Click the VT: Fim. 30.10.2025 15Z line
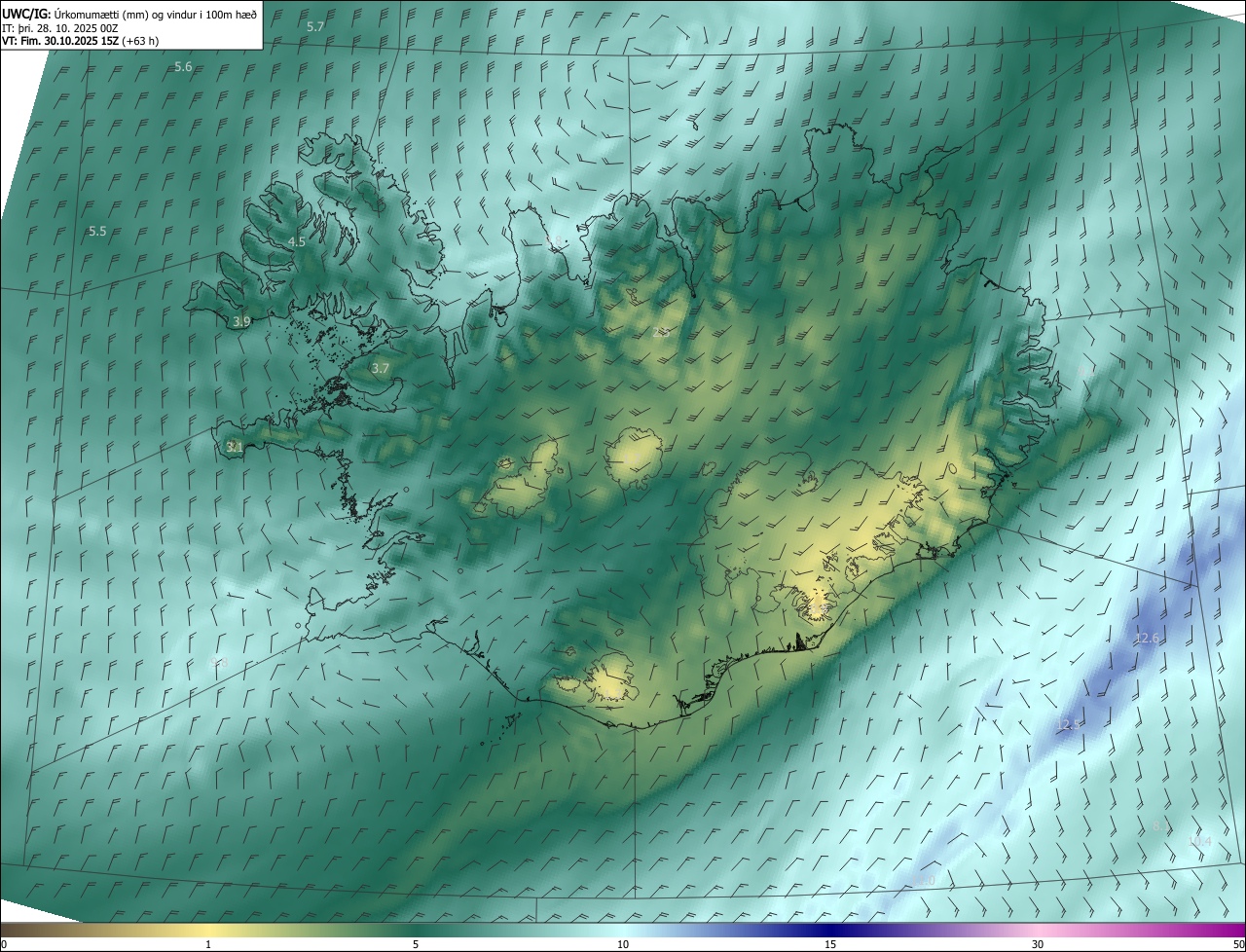1246x952 pixels. (80, 41)
